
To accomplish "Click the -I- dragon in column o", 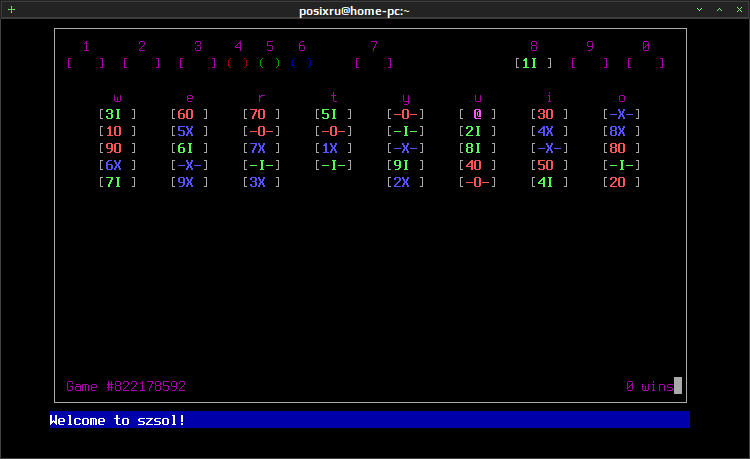I will [621, 165].
